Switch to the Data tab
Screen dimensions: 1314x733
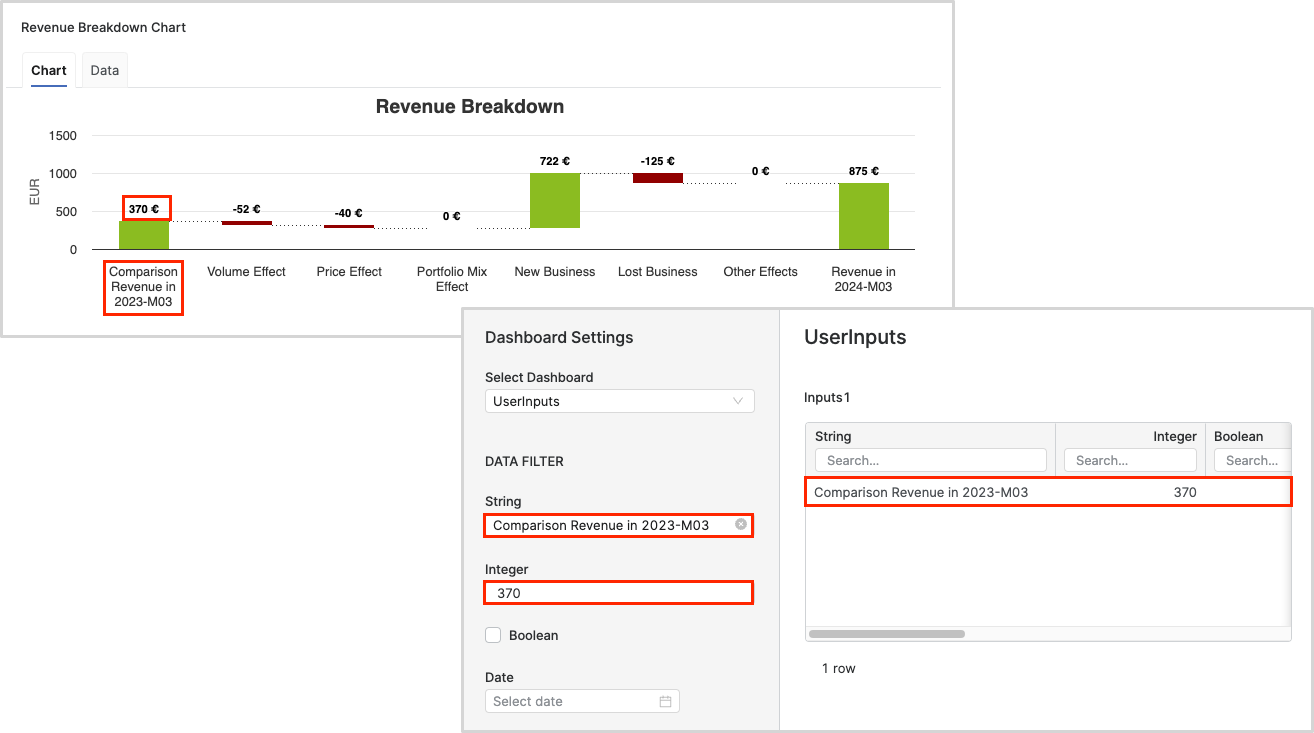[x=104, y=70]
